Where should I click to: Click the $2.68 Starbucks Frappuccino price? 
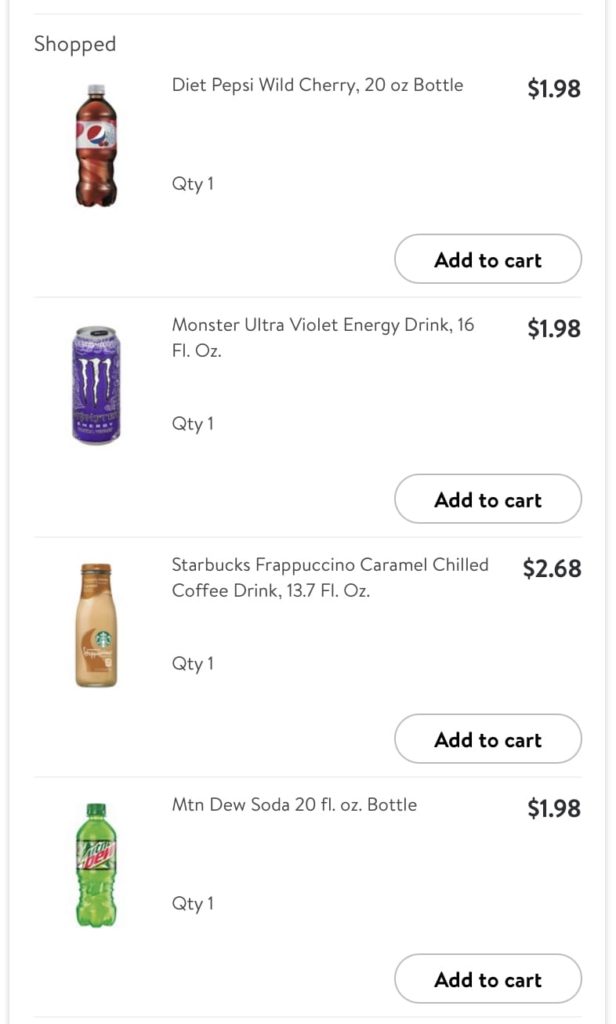(x=551, y=569)
